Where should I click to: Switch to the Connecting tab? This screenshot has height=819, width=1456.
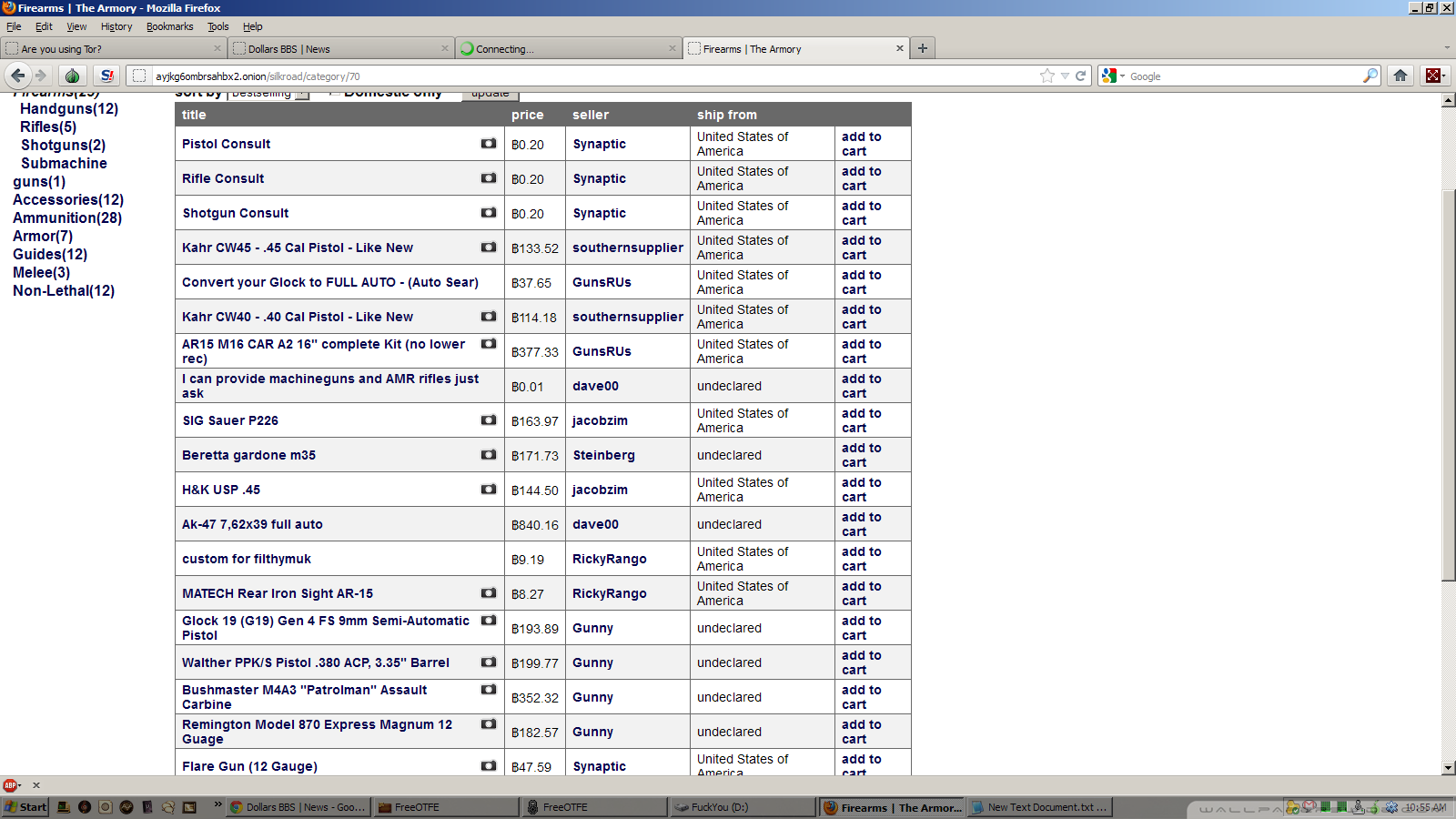[x=568, y=48]
